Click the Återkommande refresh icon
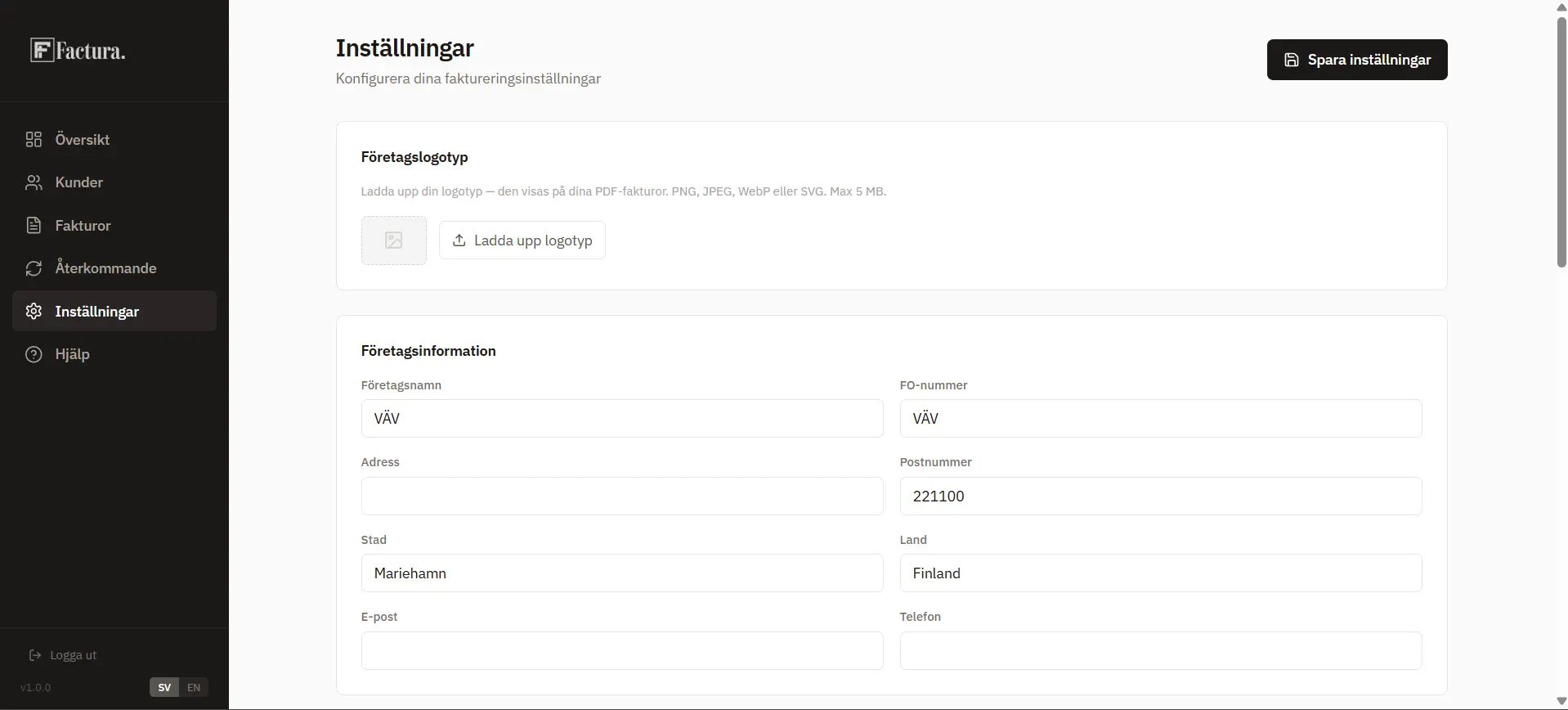The image size is (1568, 710). click(x=34, y=268)
